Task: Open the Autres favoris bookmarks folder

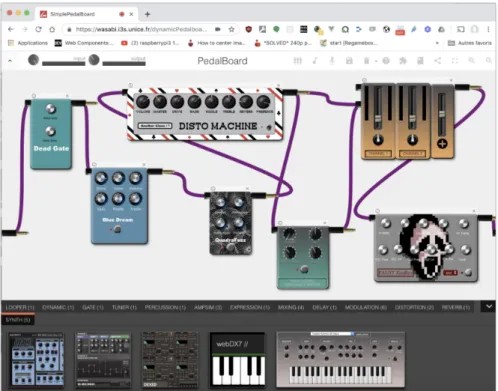Action: [x=470, y=43]
